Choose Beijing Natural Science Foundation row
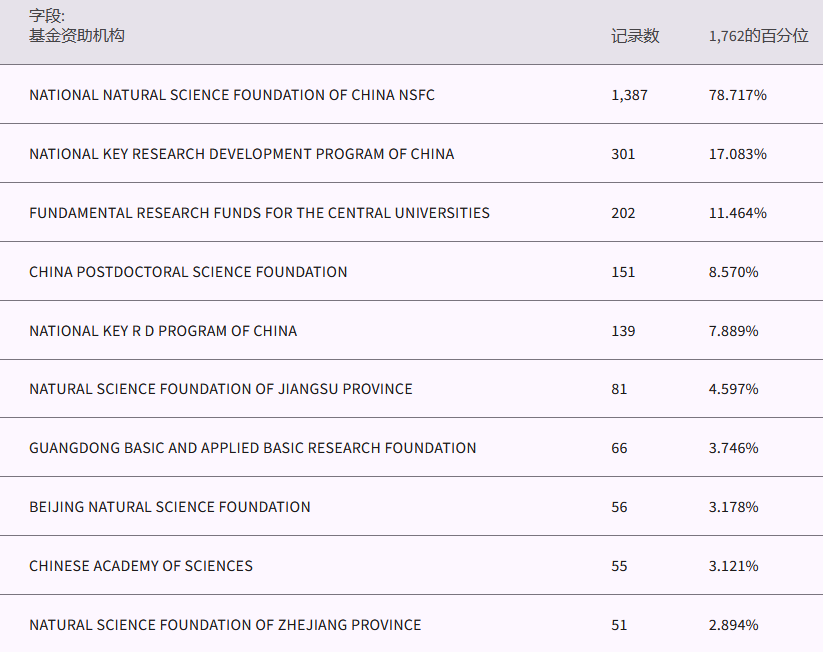 pos(169,507)
